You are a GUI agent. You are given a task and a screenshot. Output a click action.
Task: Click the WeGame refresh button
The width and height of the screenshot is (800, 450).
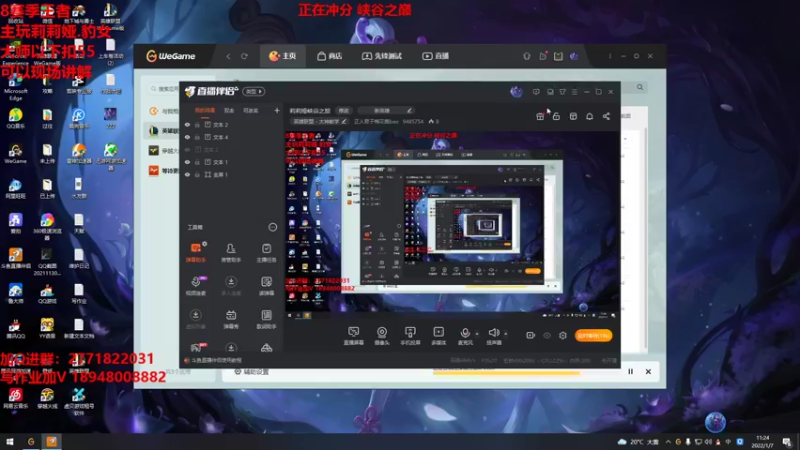click(244, 56)
